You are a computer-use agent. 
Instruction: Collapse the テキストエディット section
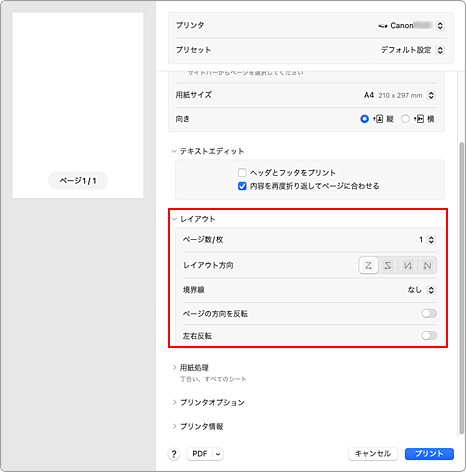click(174, 151)
